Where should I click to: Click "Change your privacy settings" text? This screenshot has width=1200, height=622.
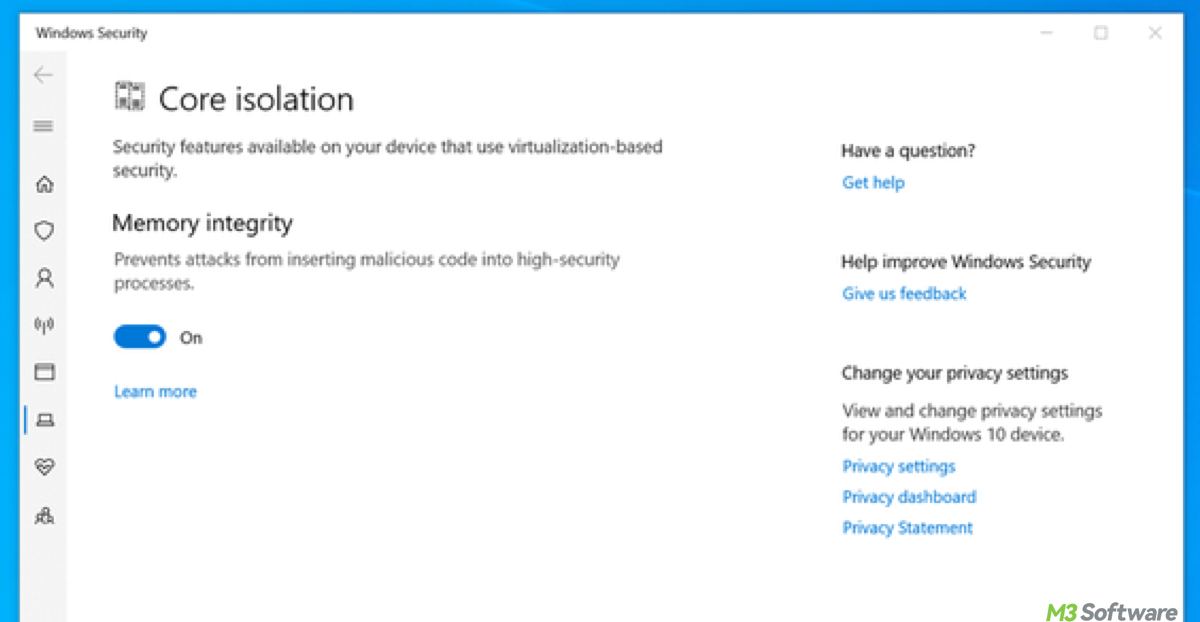coord(955,373)
